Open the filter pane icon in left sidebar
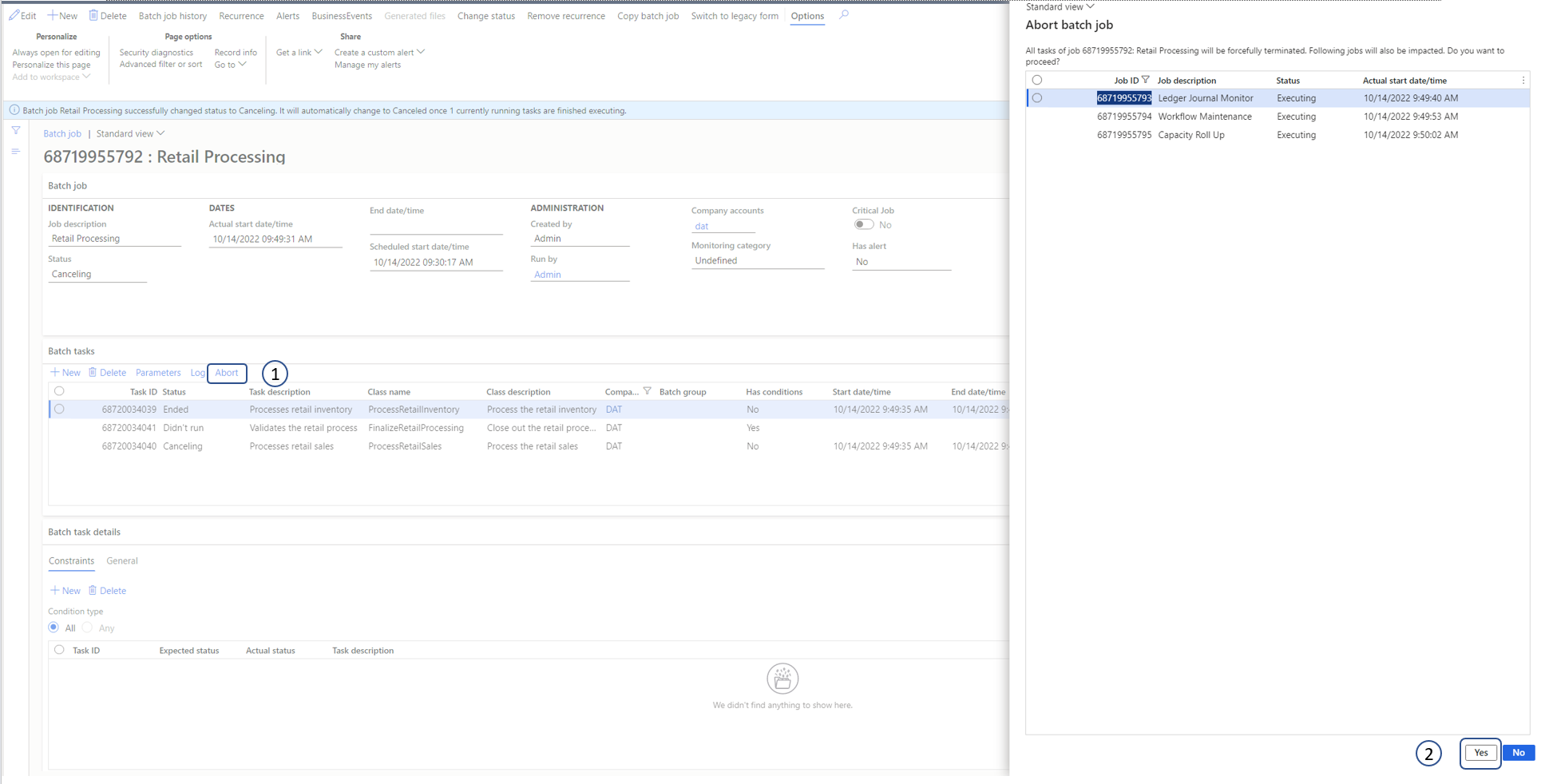Image resolution: width=1545 pixels, height=784 pixels. 15,129
